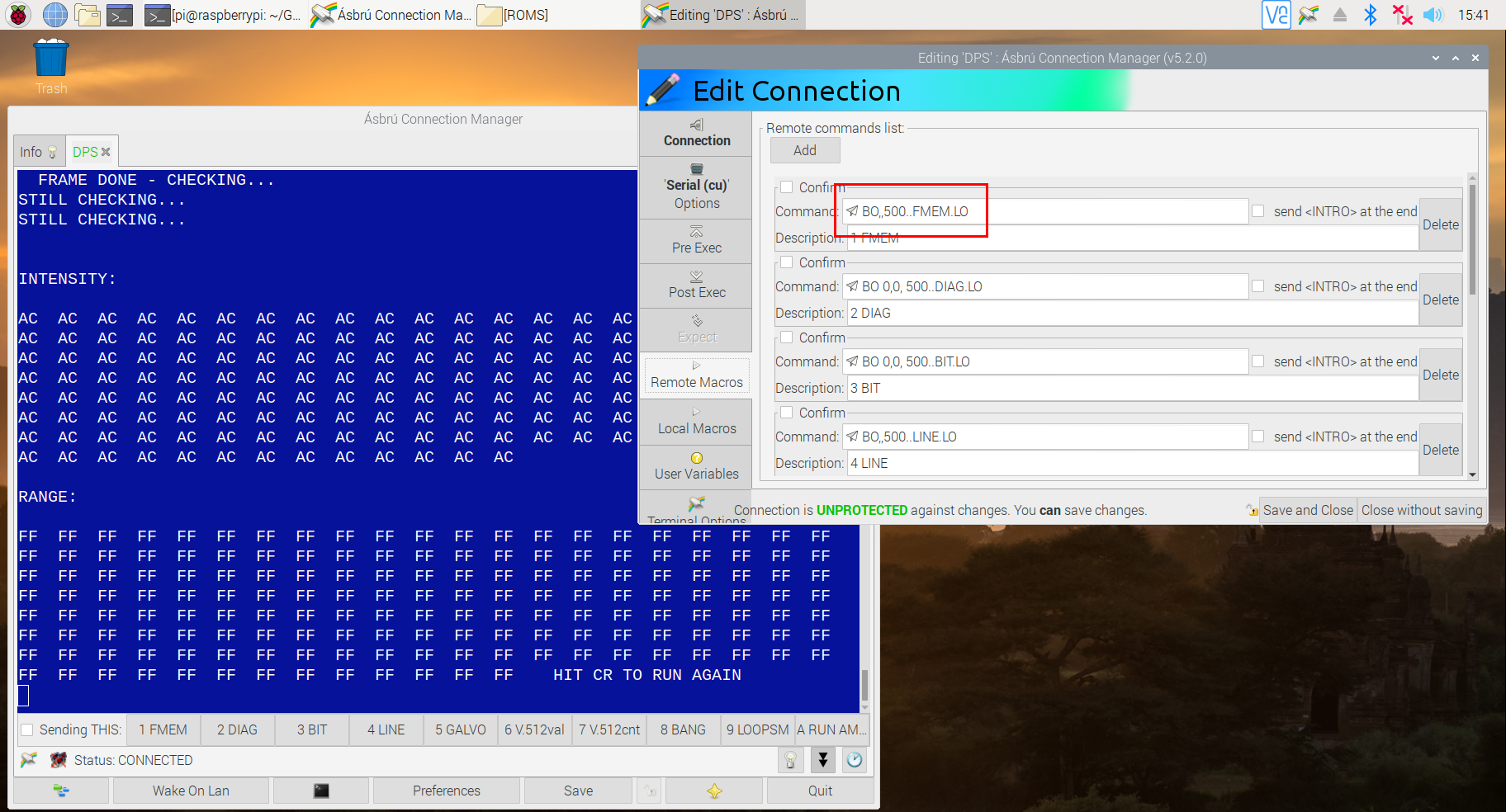Switch to the Expect panel

point(695,330)
